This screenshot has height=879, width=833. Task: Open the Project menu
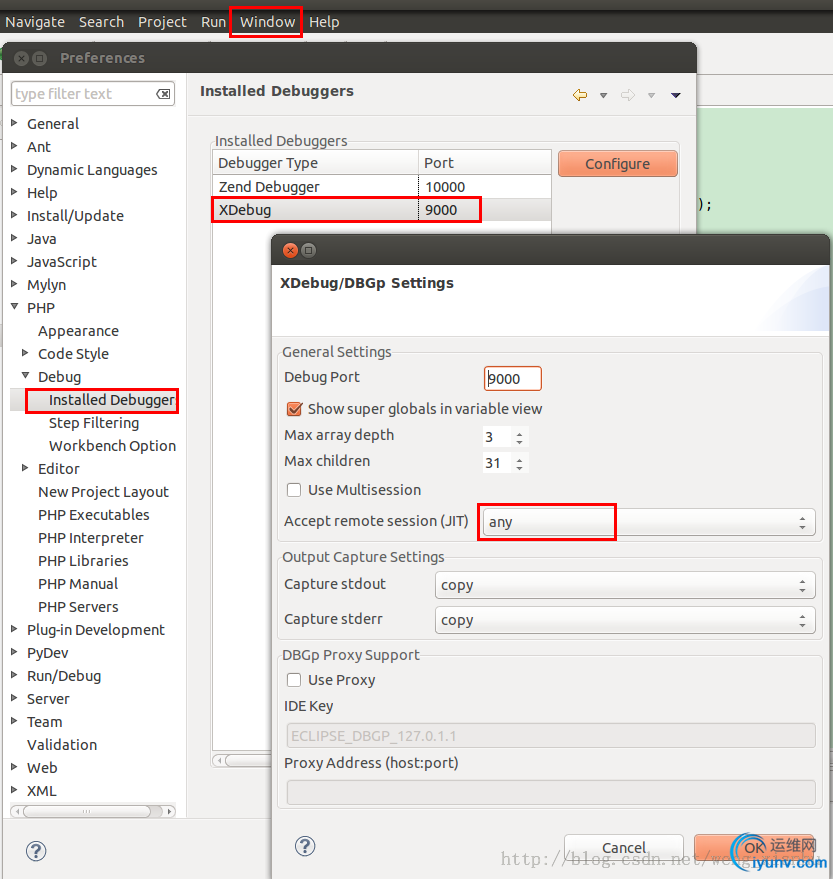(x=162, y=22)
